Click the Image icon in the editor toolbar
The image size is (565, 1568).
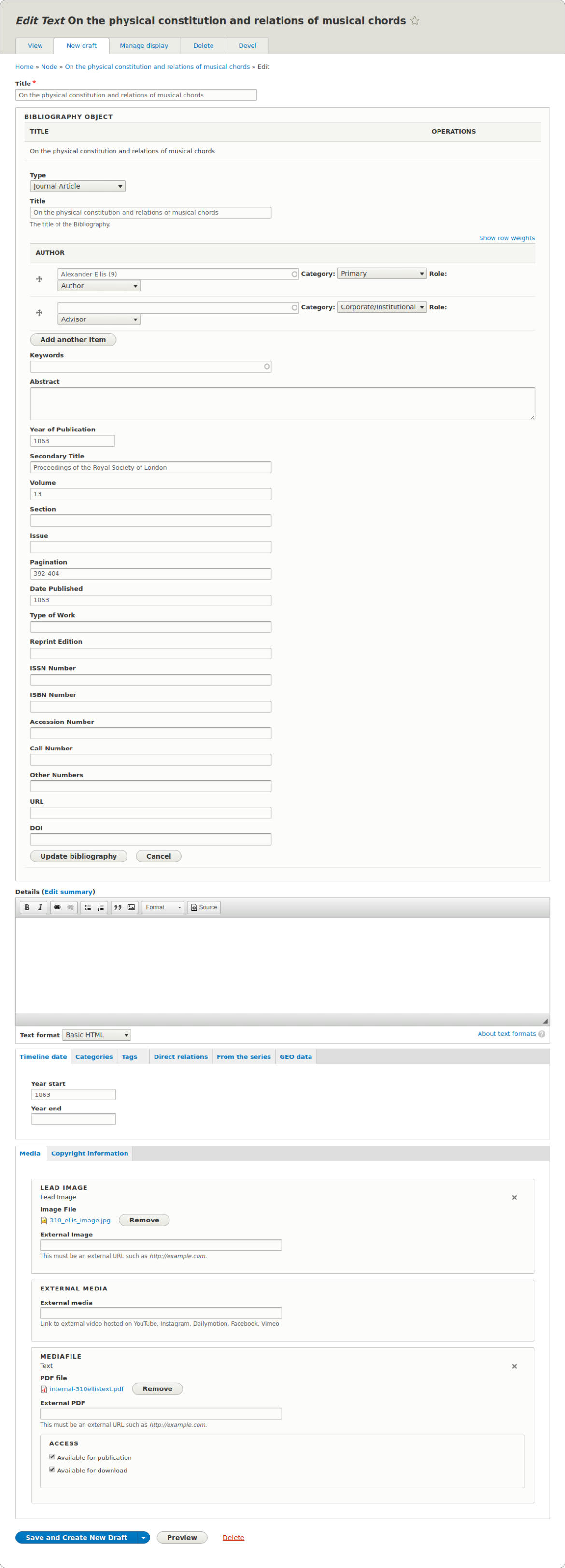131,907
